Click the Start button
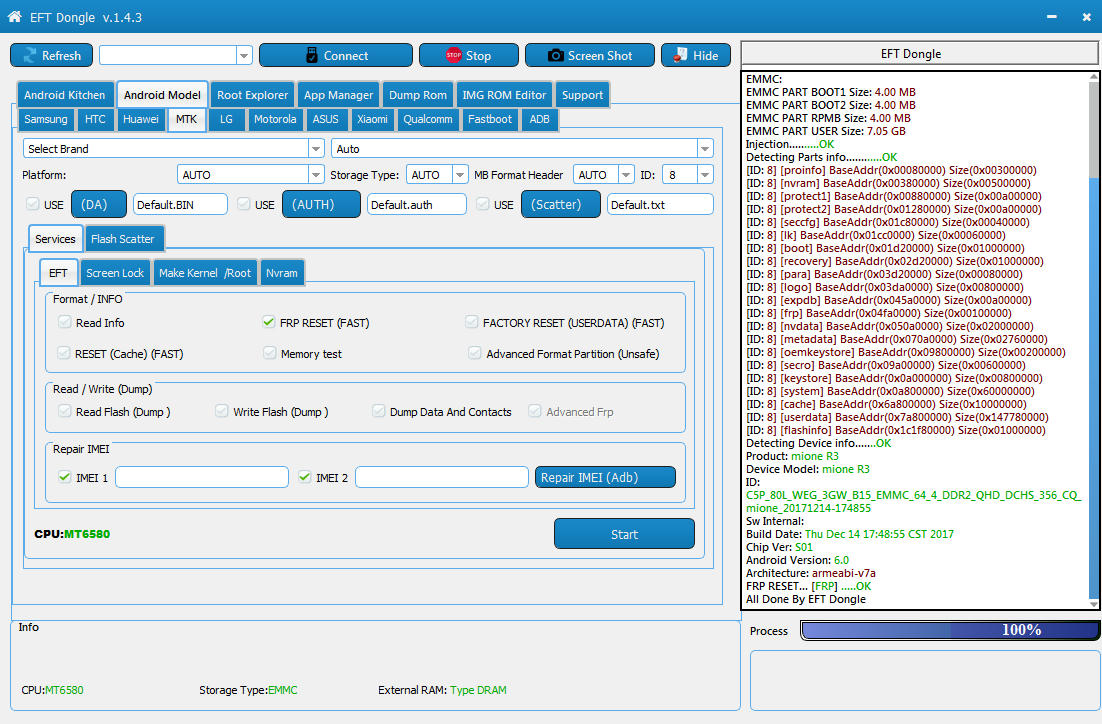The height and width of the screenshot is (724, 1102). (x=624, y=534)
